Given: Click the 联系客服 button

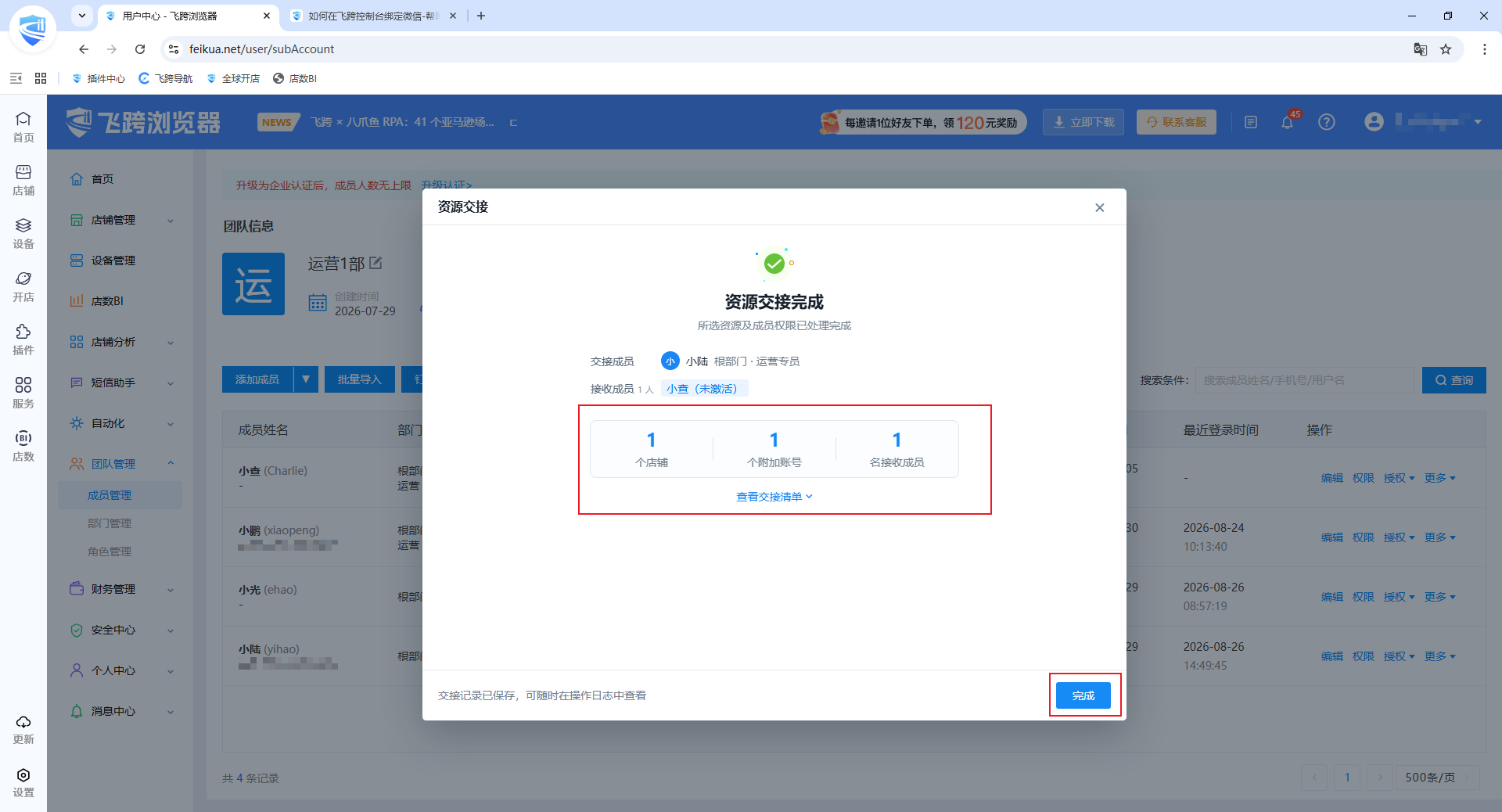Looking at the screenshot, I should pyautogui.click(x=1176, y=122).
